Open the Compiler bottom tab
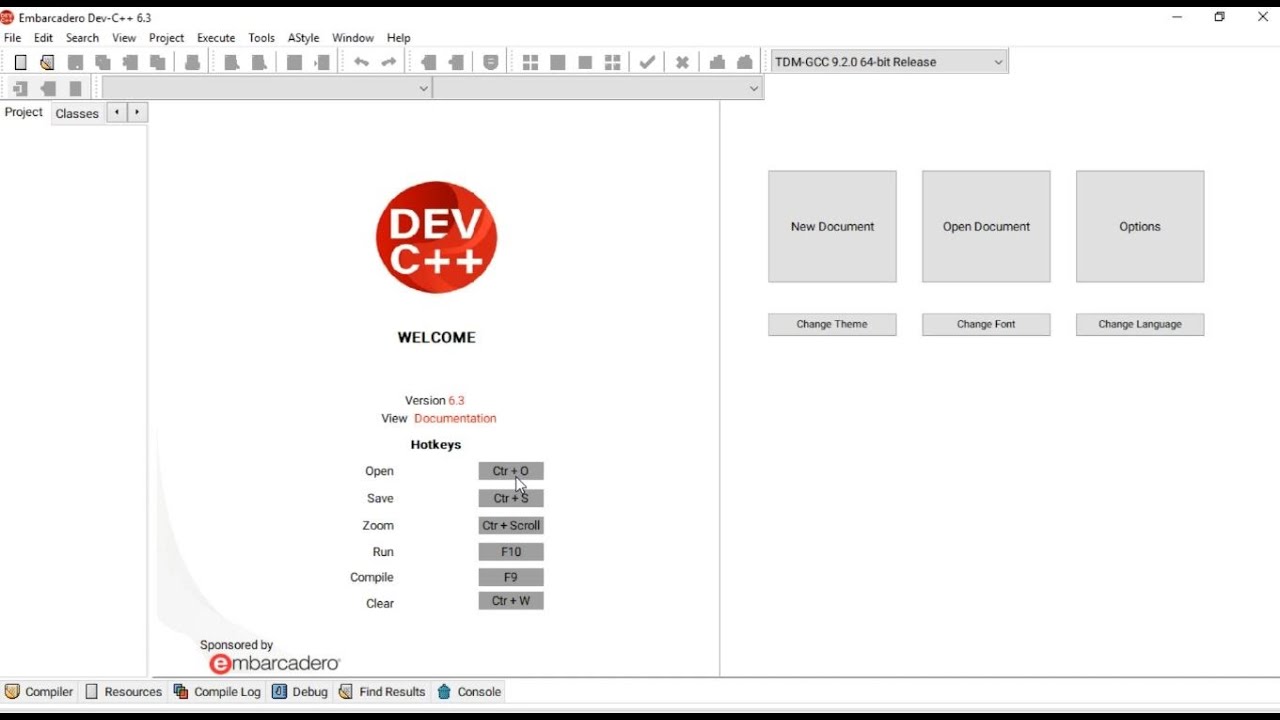1280x720 pixels. pos(39,692)
